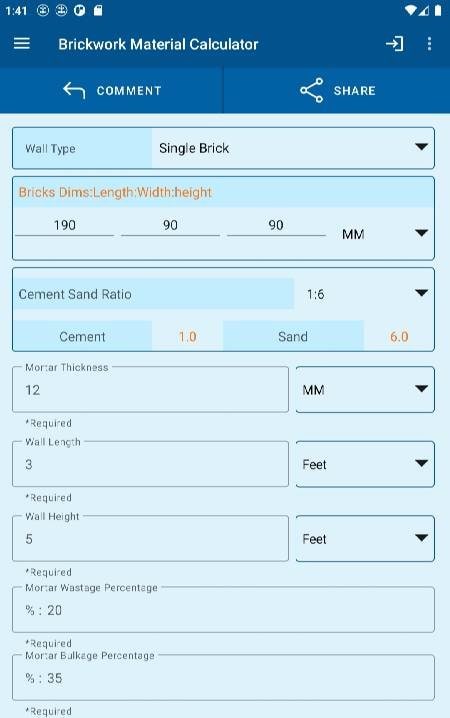Tap the Wi-Fi status icon

[x=411, y=11]
